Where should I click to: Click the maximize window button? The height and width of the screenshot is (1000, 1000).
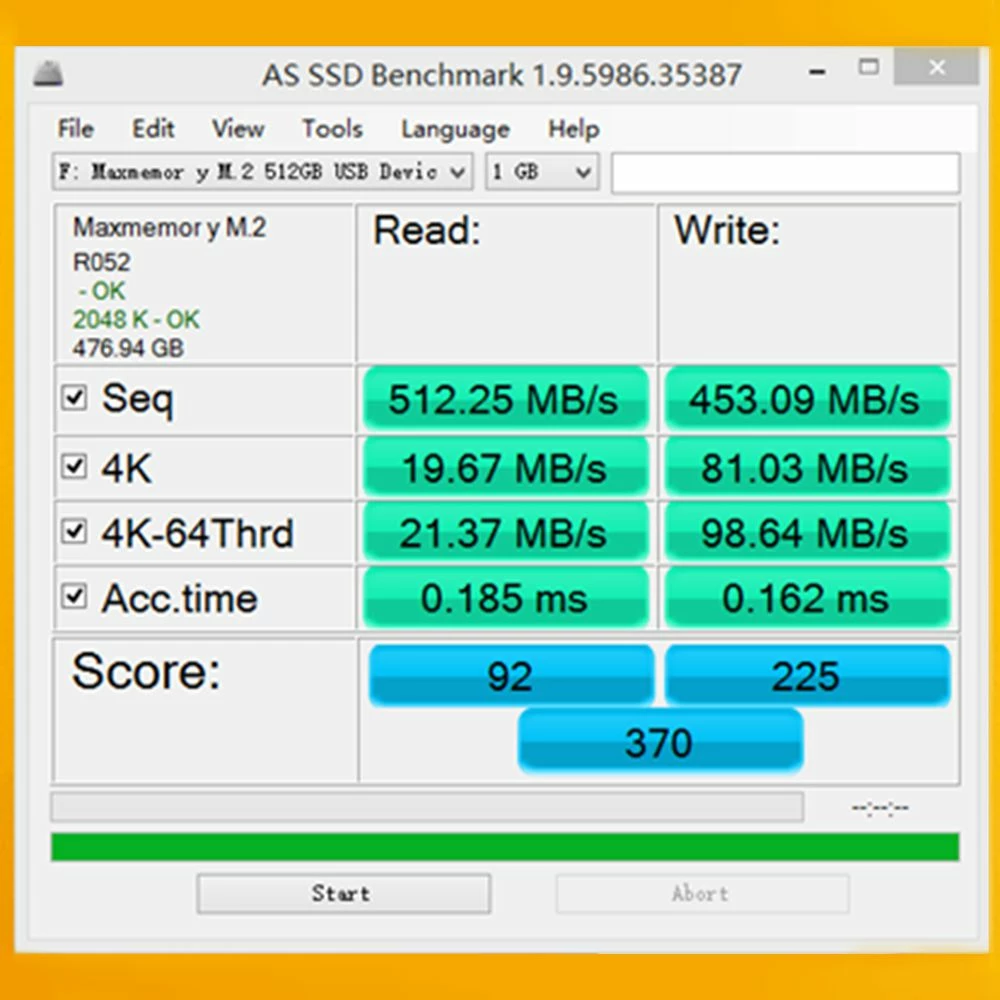(x=869, y=68)
